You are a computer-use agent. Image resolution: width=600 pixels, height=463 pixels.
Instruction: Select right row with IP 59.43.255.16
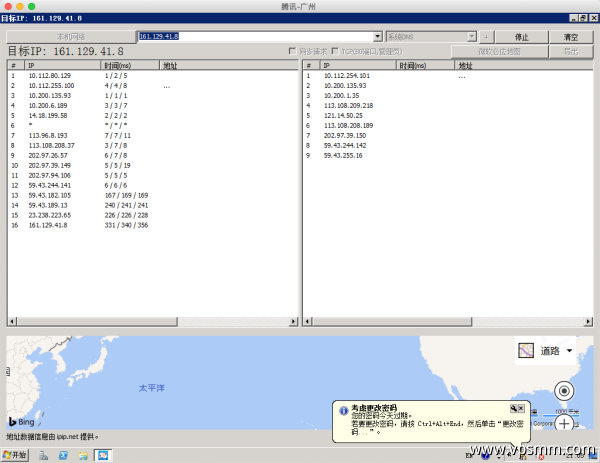448,155
